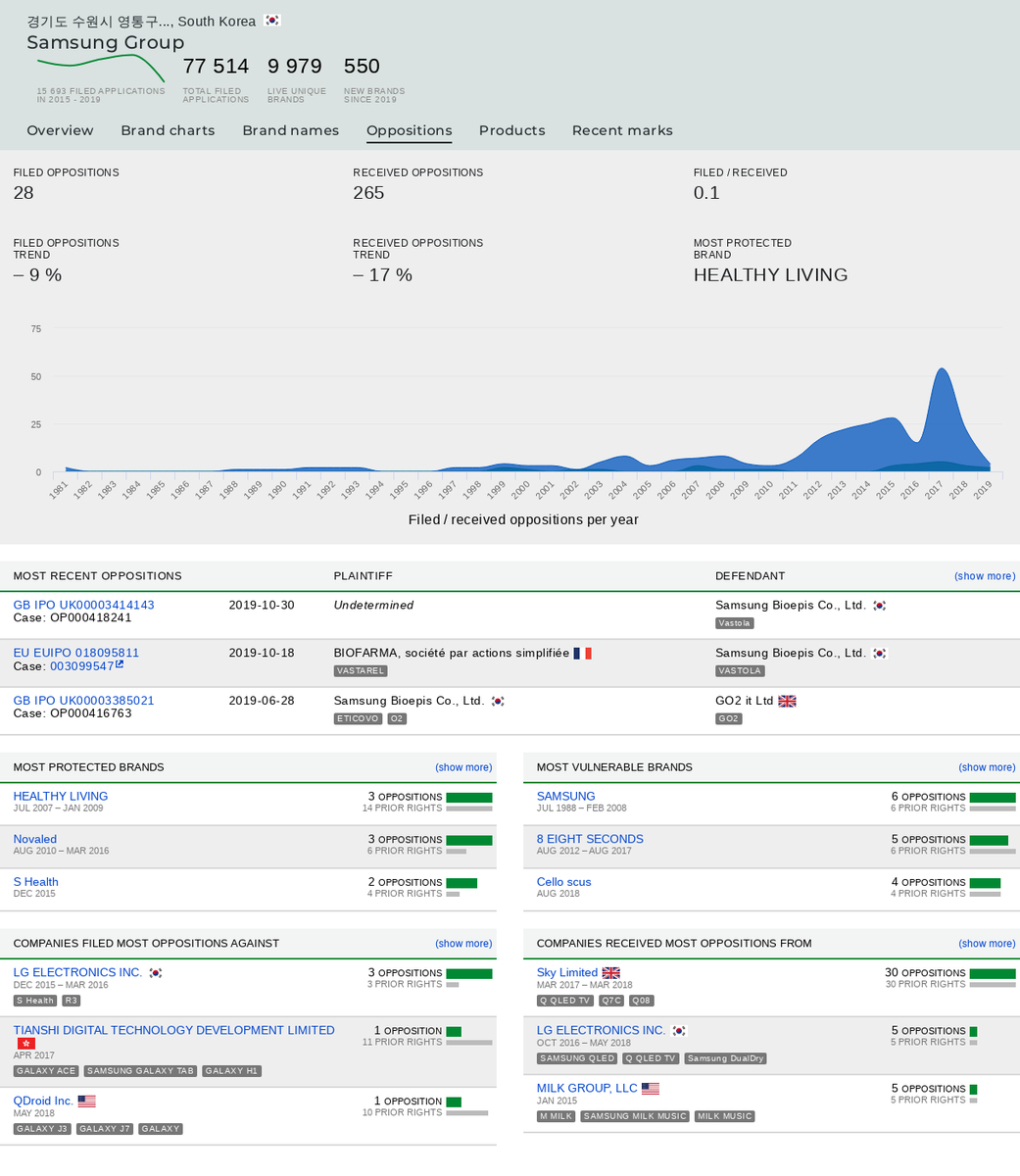
Task: Show more most vulnerable brands
Action: (x=987, y=767)
